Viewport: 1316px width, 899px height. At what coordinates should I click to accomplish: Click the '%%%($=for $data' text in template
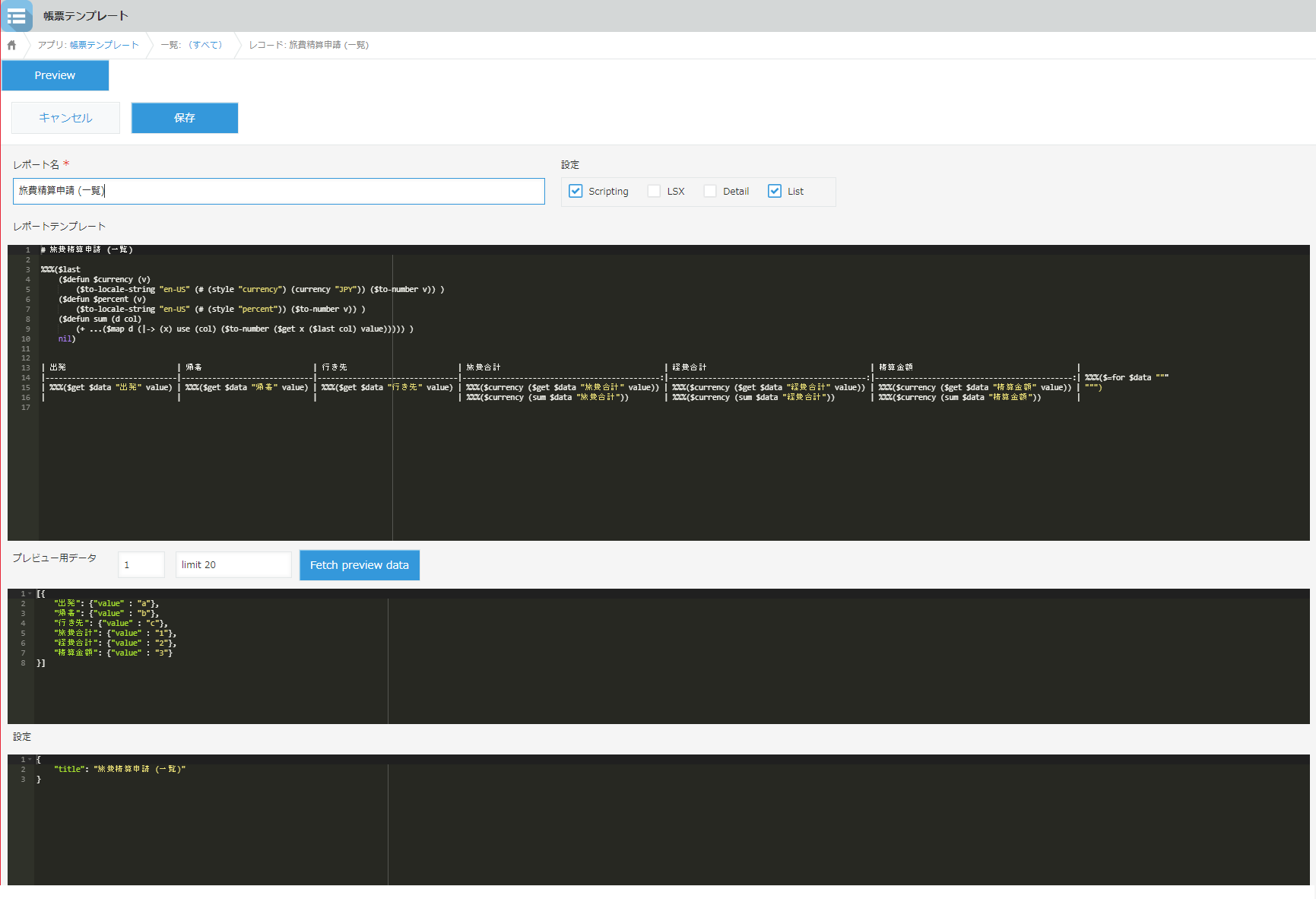[1118, 377]
